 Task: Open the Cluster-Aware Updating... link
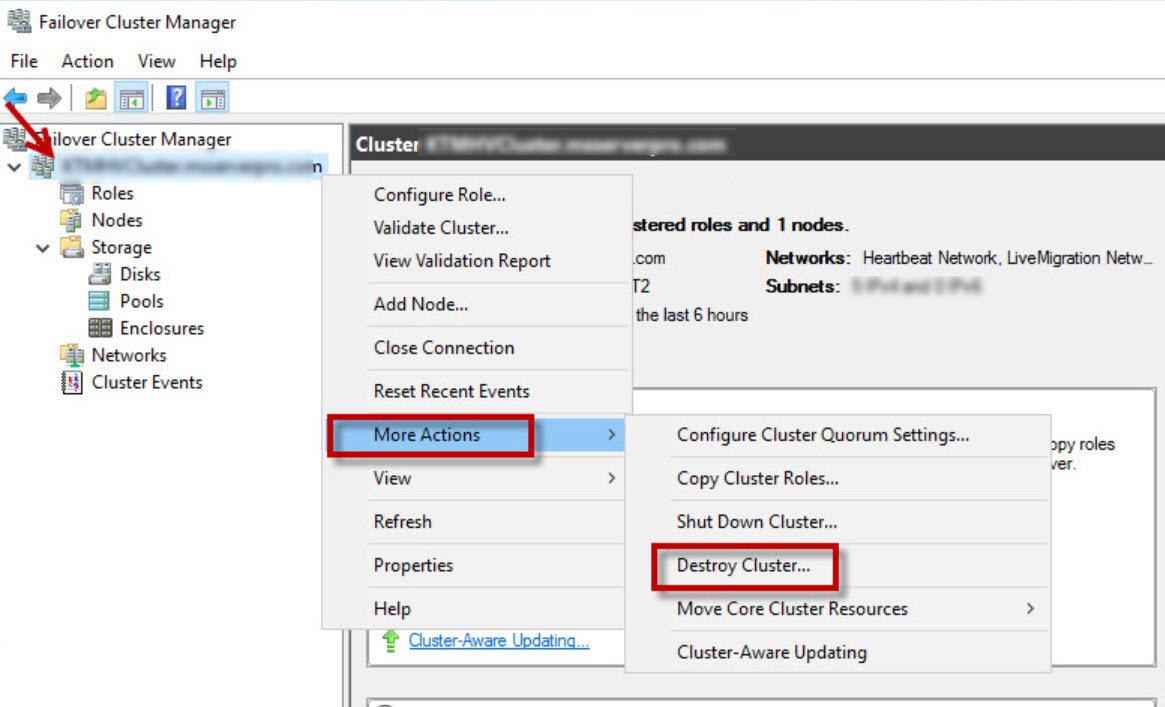click(499, 641)
